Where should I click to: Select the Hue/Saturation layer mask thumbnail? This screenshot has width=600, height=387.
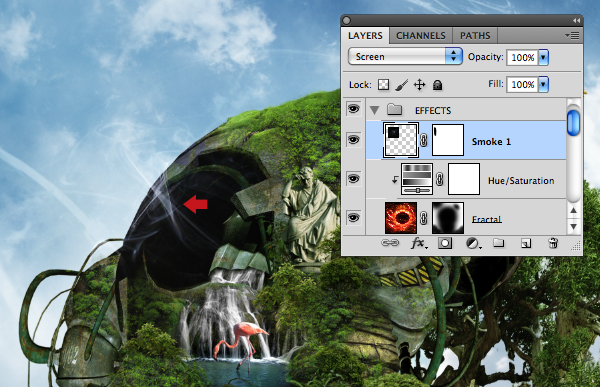(464, 179)
